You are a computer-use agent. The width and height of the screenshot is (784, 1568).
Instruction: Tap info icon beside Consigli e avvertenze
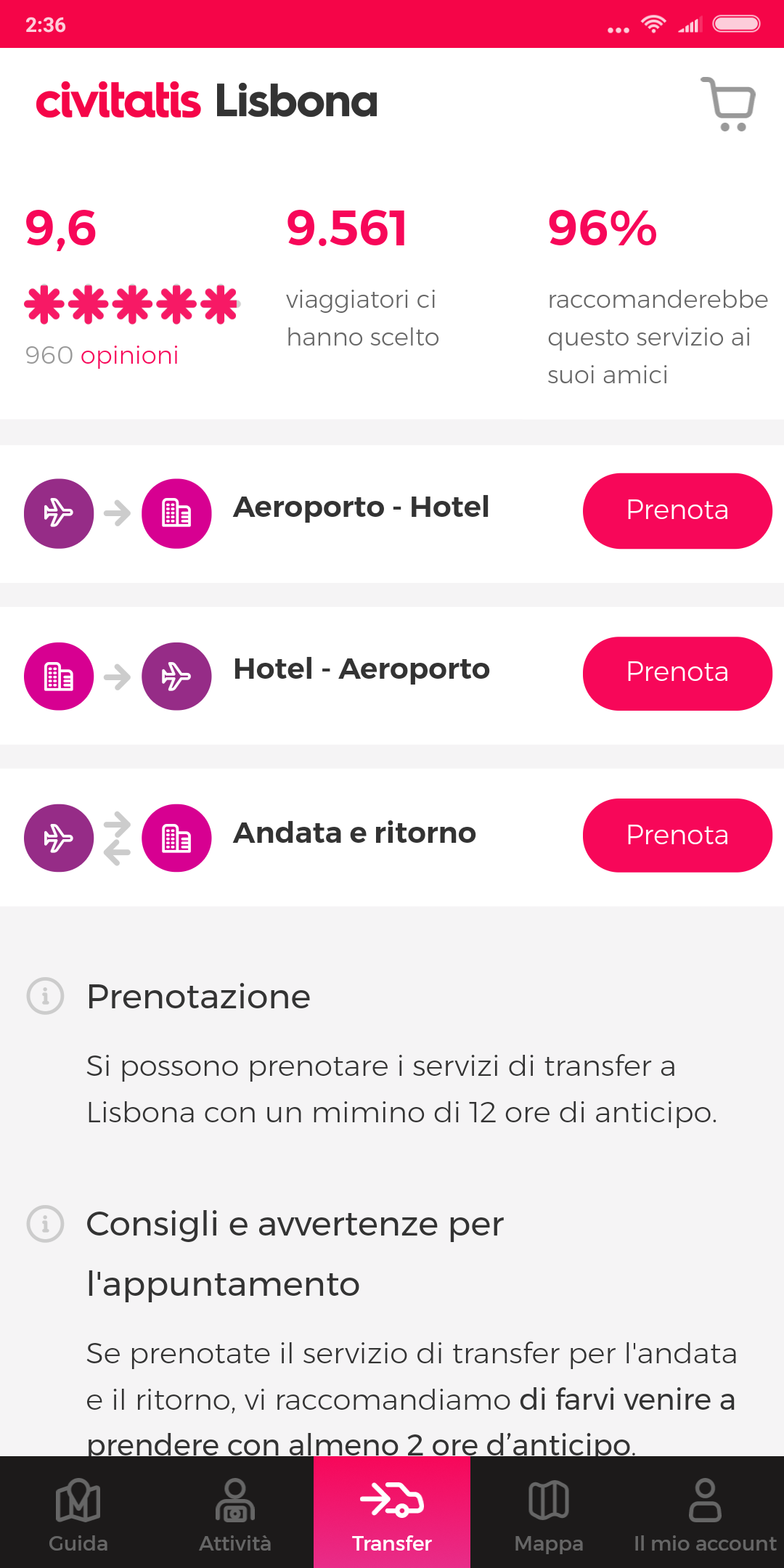point(45,1224)
